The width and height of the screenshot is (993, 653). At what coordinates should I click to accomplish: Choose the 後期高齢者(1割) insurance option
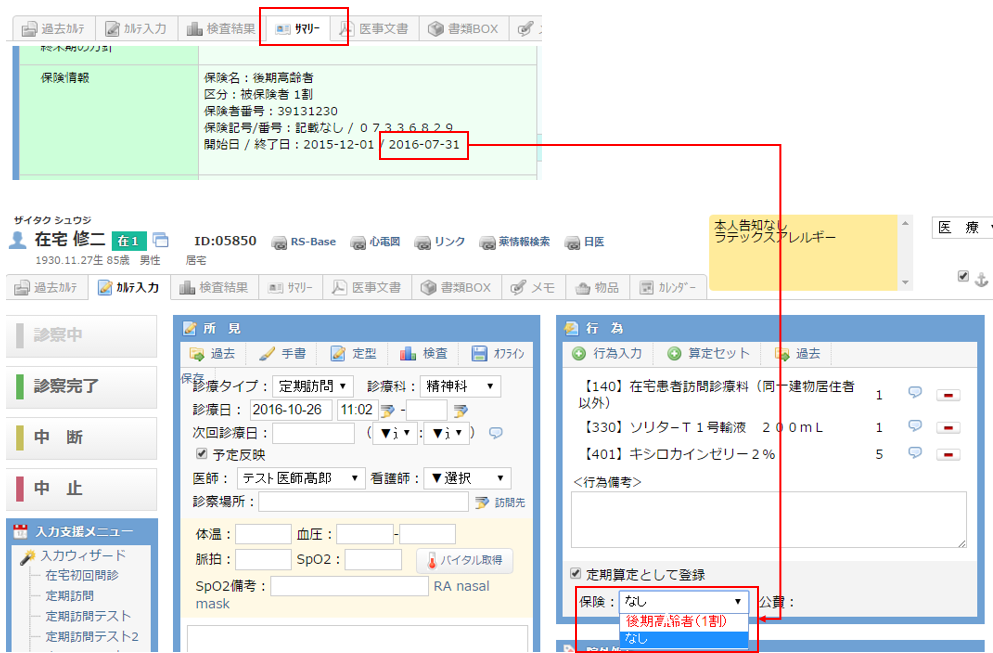[684, 621]
